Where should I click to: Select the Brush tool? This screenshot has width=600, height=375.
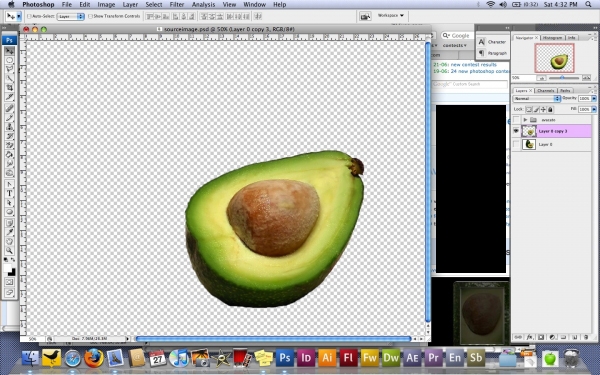10,118
